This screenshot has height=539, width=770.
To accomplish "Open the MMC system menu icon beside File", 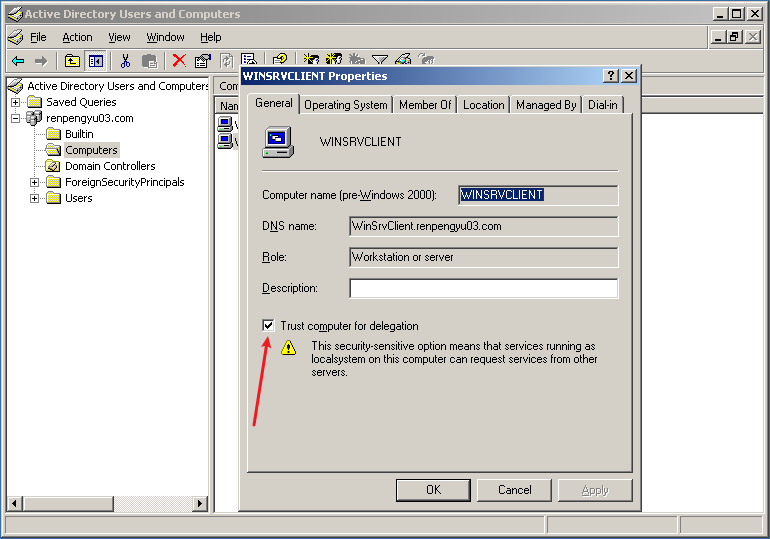I will (16, 37).
